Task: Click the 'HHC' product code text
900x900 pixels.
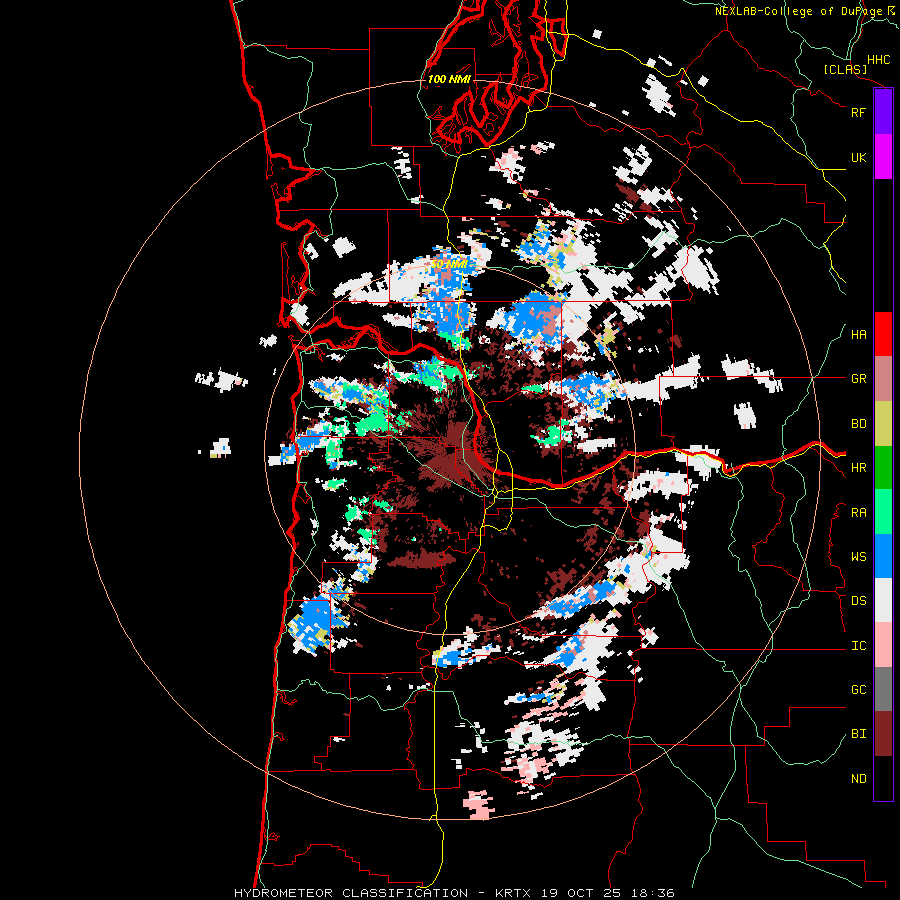Action: click(878, 60)
